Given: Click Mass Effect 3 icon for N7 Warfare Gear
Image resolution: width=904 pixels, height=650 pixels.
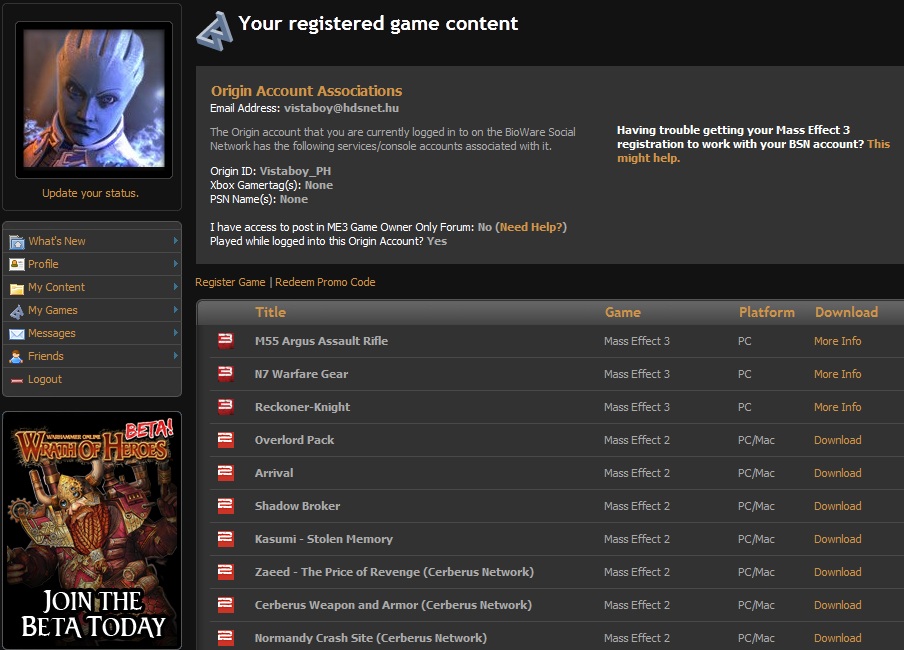Looking at the screenshot, I should pos(225,374).
